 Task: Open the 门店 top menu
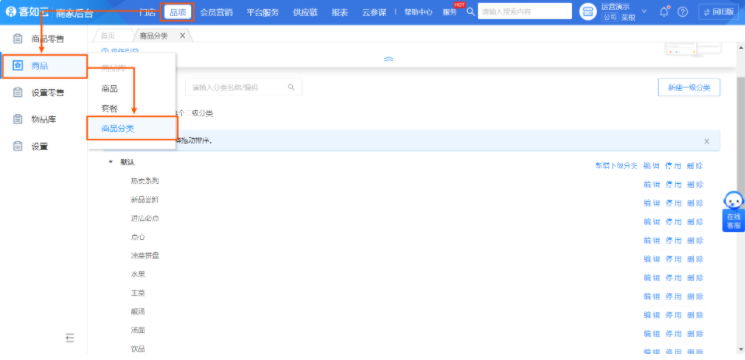point(147,12)
